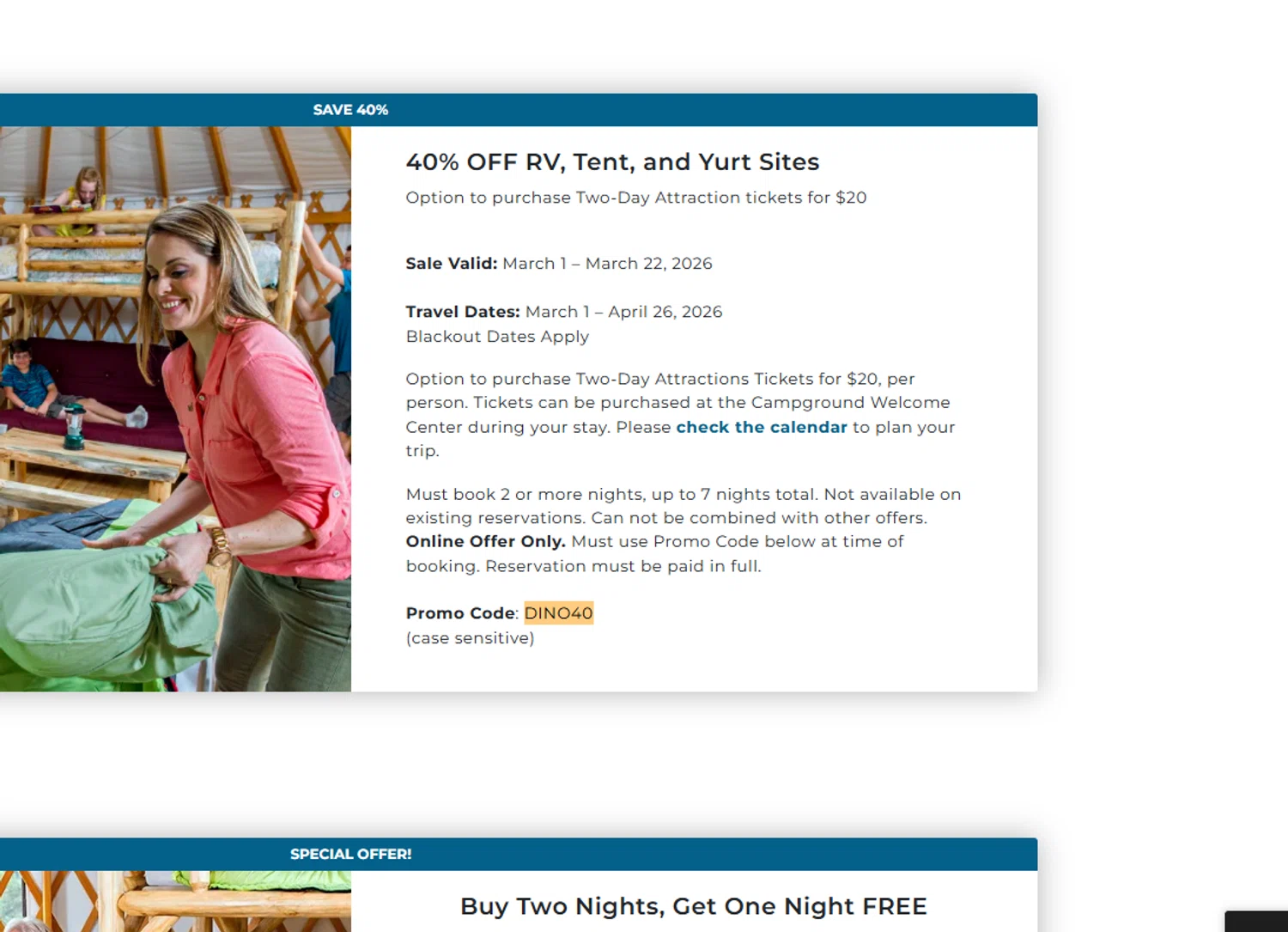Click the "SAVE 40%" banner label
The height and width of the screenshot is (932, 1288).
[x=350, y=110]
